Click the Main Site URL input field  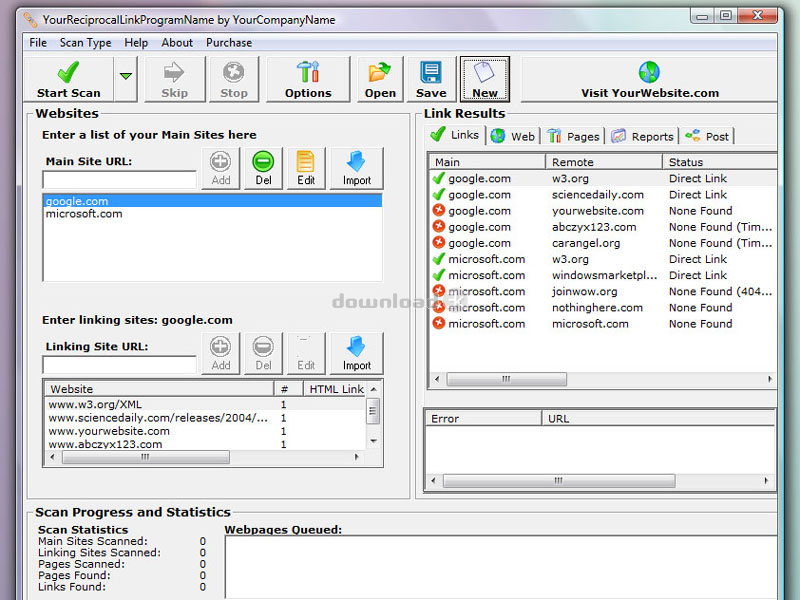pos(119,180)
